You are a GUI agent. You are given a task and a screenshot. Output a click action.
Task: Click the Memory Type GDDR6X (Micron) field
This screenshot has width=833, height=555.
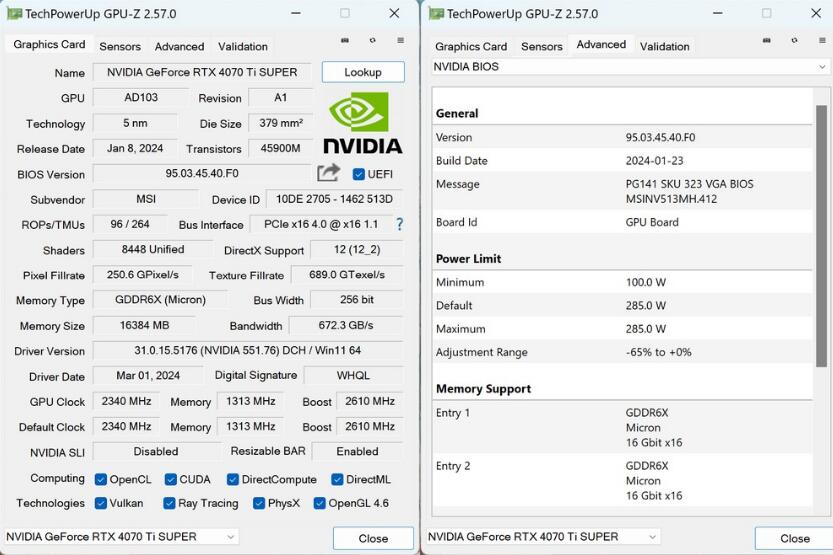click(x=160, y=300)
